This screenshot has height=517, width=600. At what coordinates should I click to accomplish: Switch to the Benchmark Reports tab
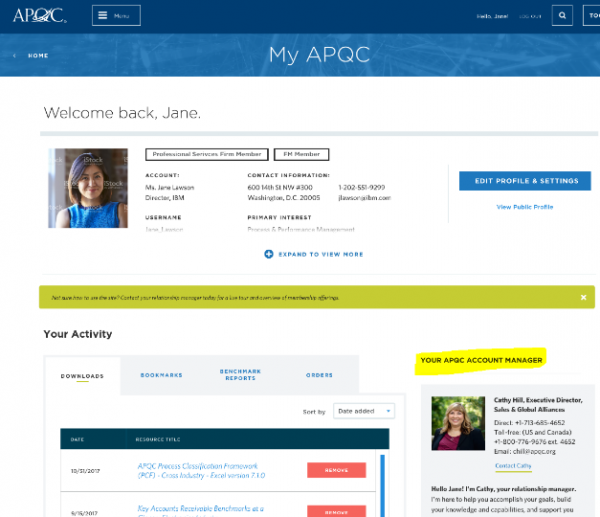(x=240, y=375)
